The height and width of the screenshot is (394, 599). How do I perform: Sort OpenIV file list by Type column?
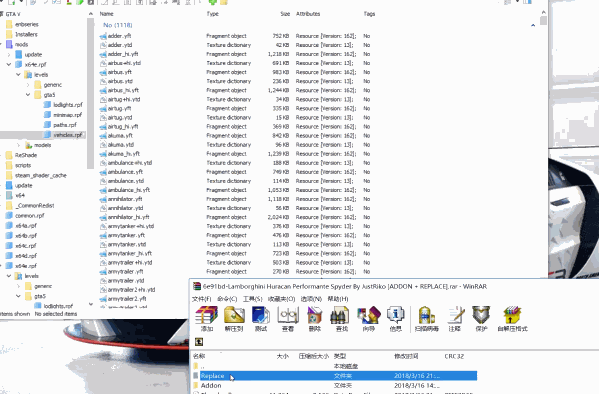(x=212, y=14)
